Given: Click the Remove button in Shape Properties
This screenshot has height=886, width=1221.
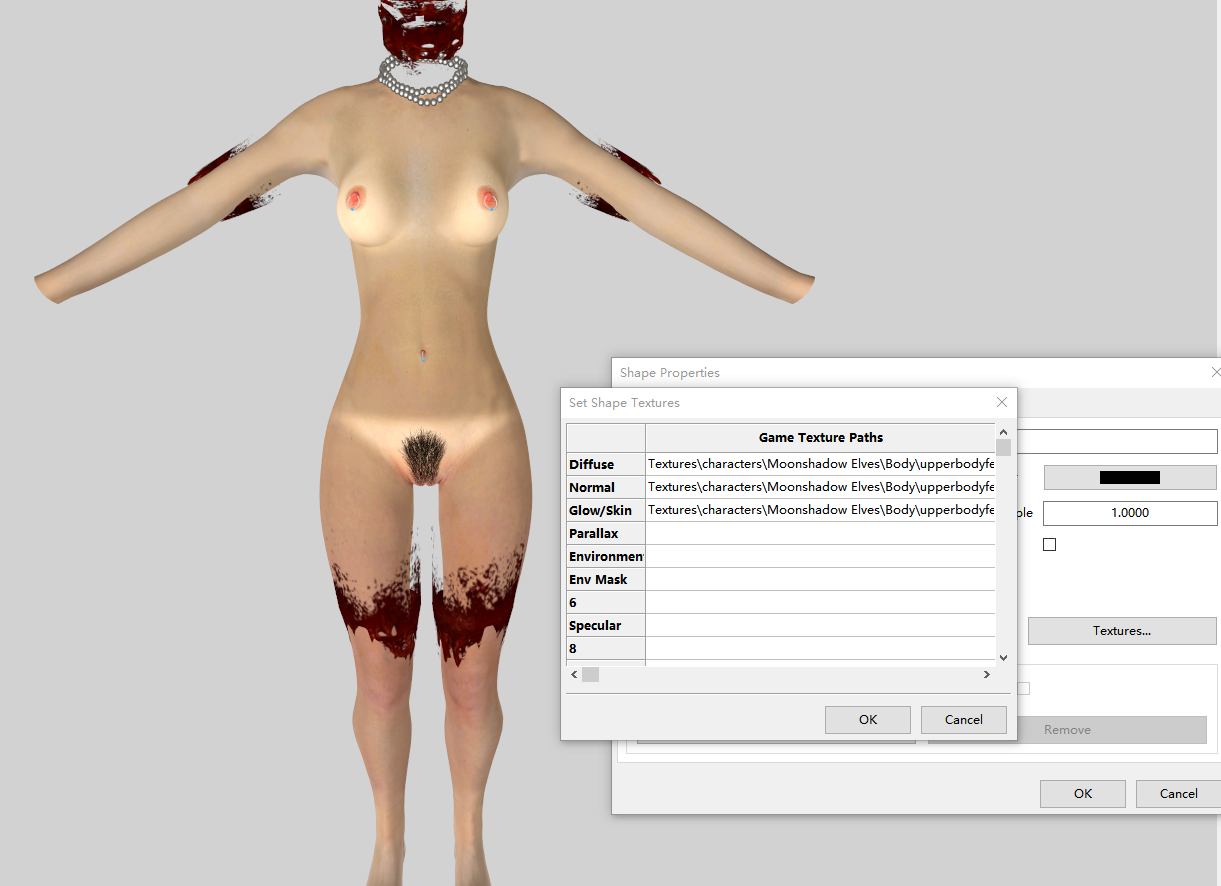Looking at the screenshot, I should click(x=1067, y=729).
